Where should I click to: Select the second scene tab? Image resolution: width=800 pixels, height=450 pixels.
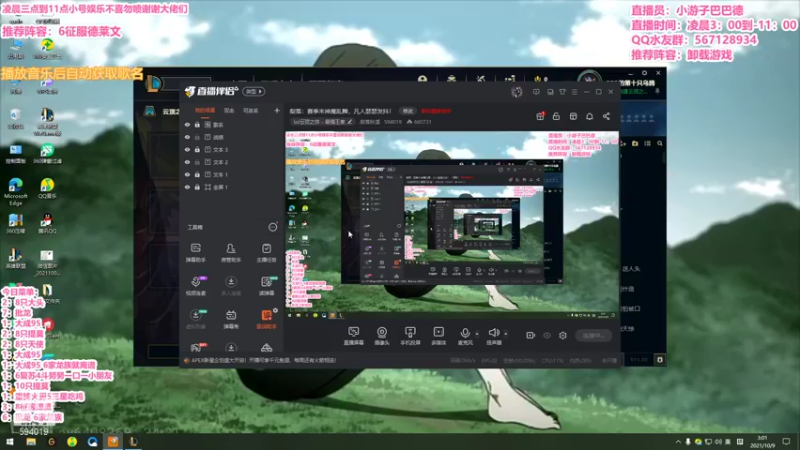(229, 110)
